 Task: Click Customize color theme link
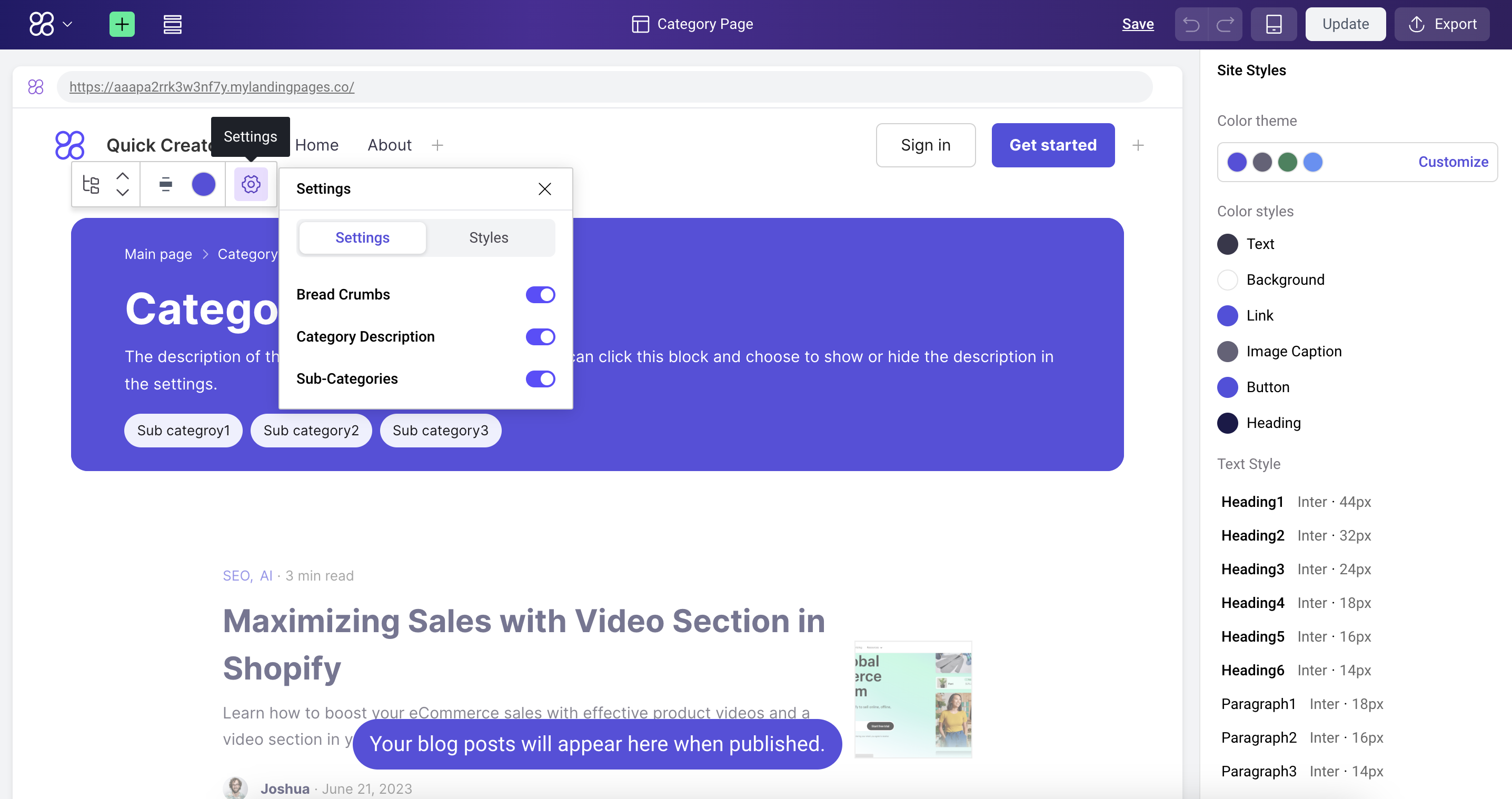click(1453, 161)
